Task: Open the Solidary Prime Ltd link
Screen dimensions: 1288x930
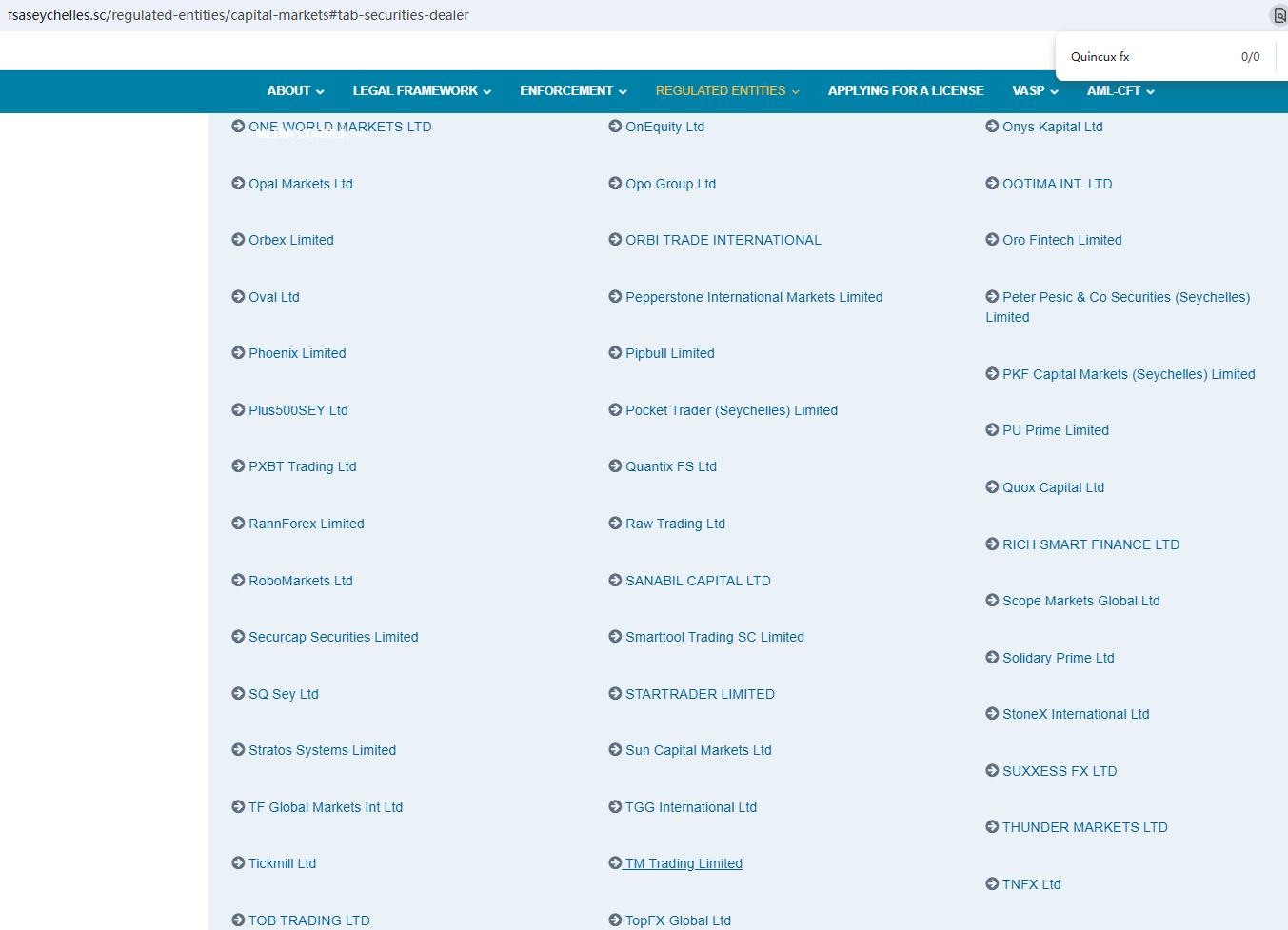Action: point(1058,658)
